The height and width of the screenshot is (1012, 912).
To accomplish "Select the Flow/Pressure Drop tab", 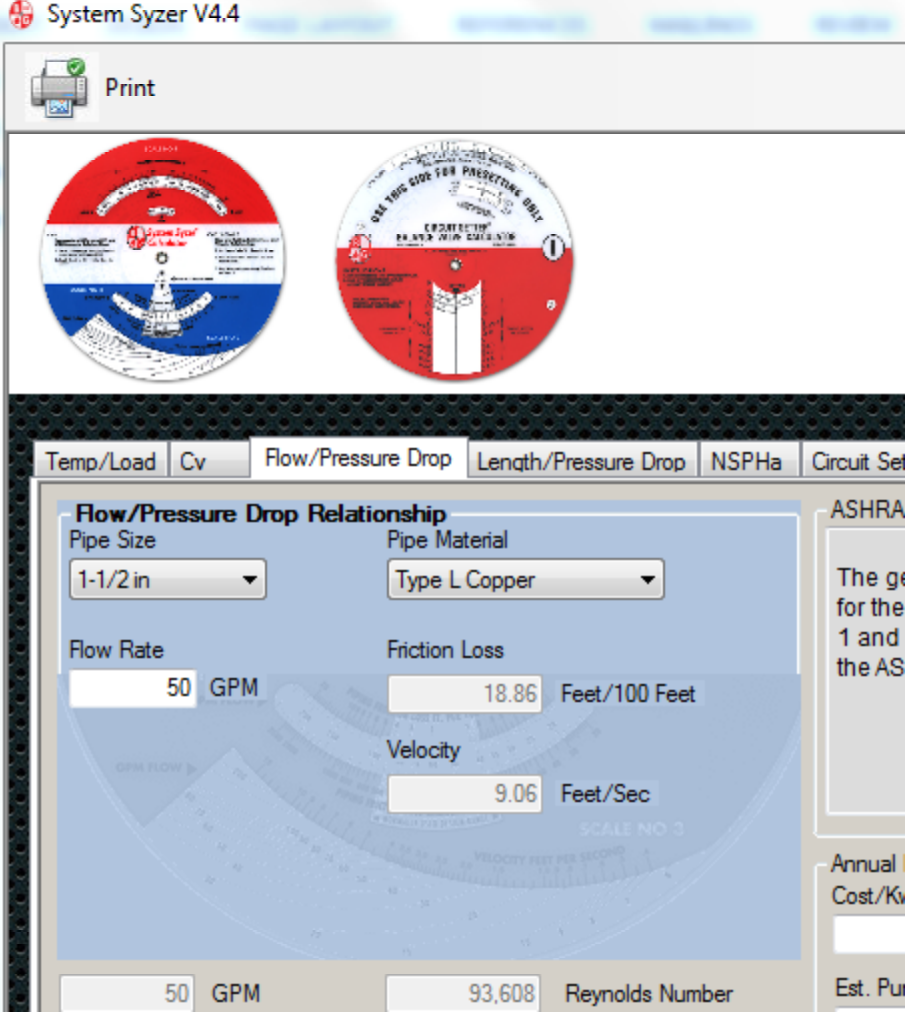I will (x=358, y=459).
